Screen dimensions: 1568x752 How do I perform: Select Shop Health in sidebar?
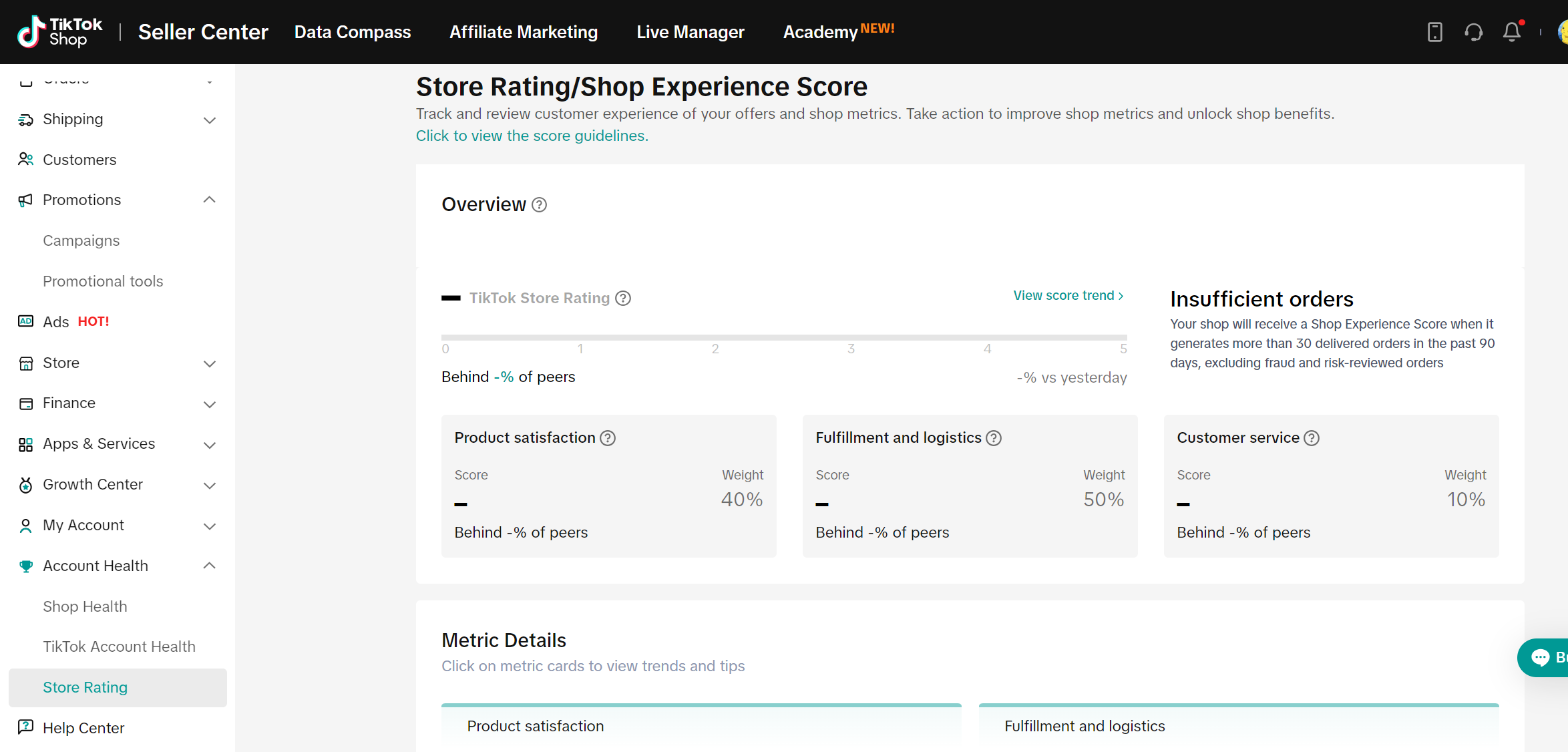(85, 606)
